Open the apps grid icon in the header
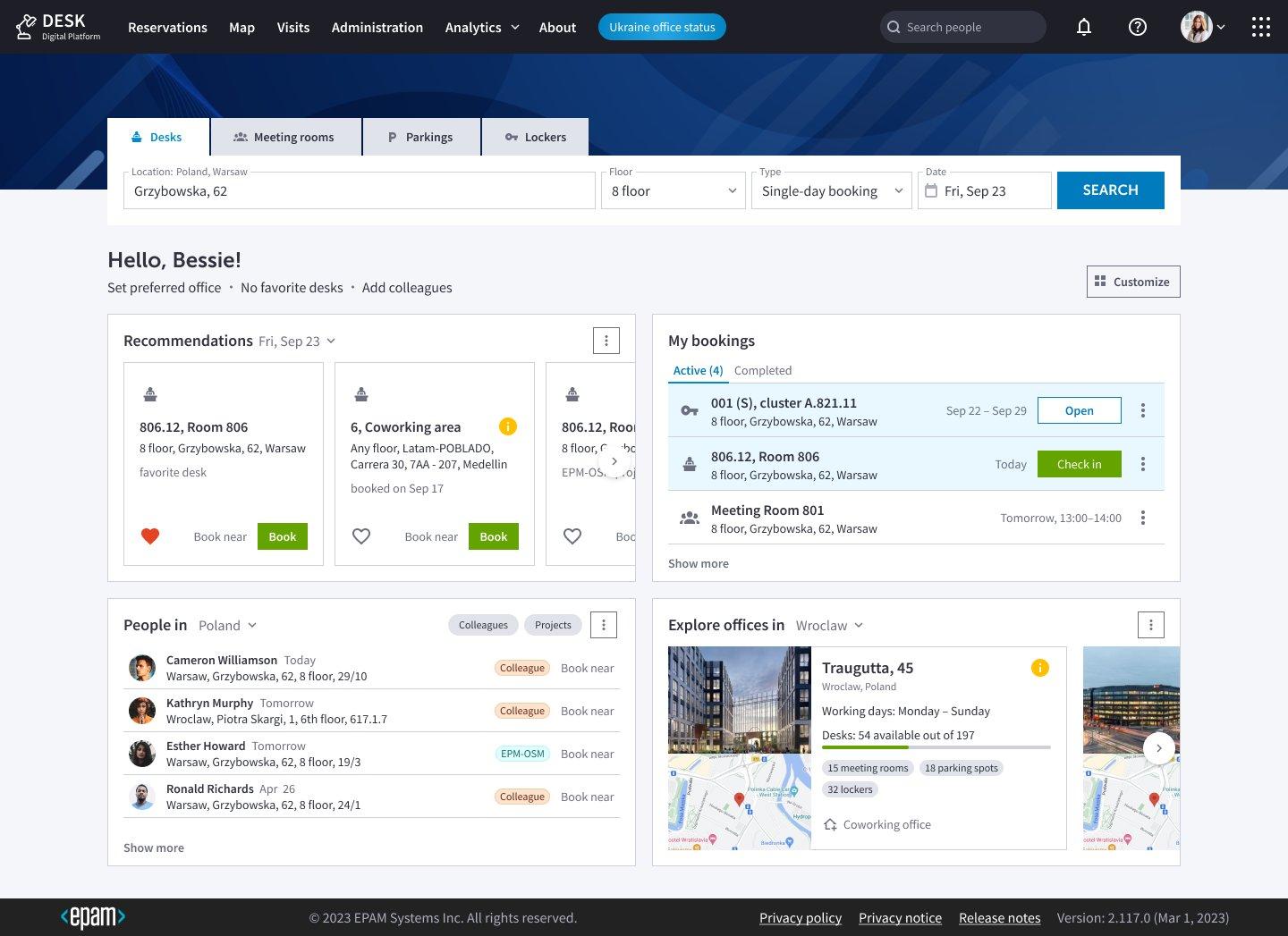This screenshot has width=1288, height=936. [1261, 27]
